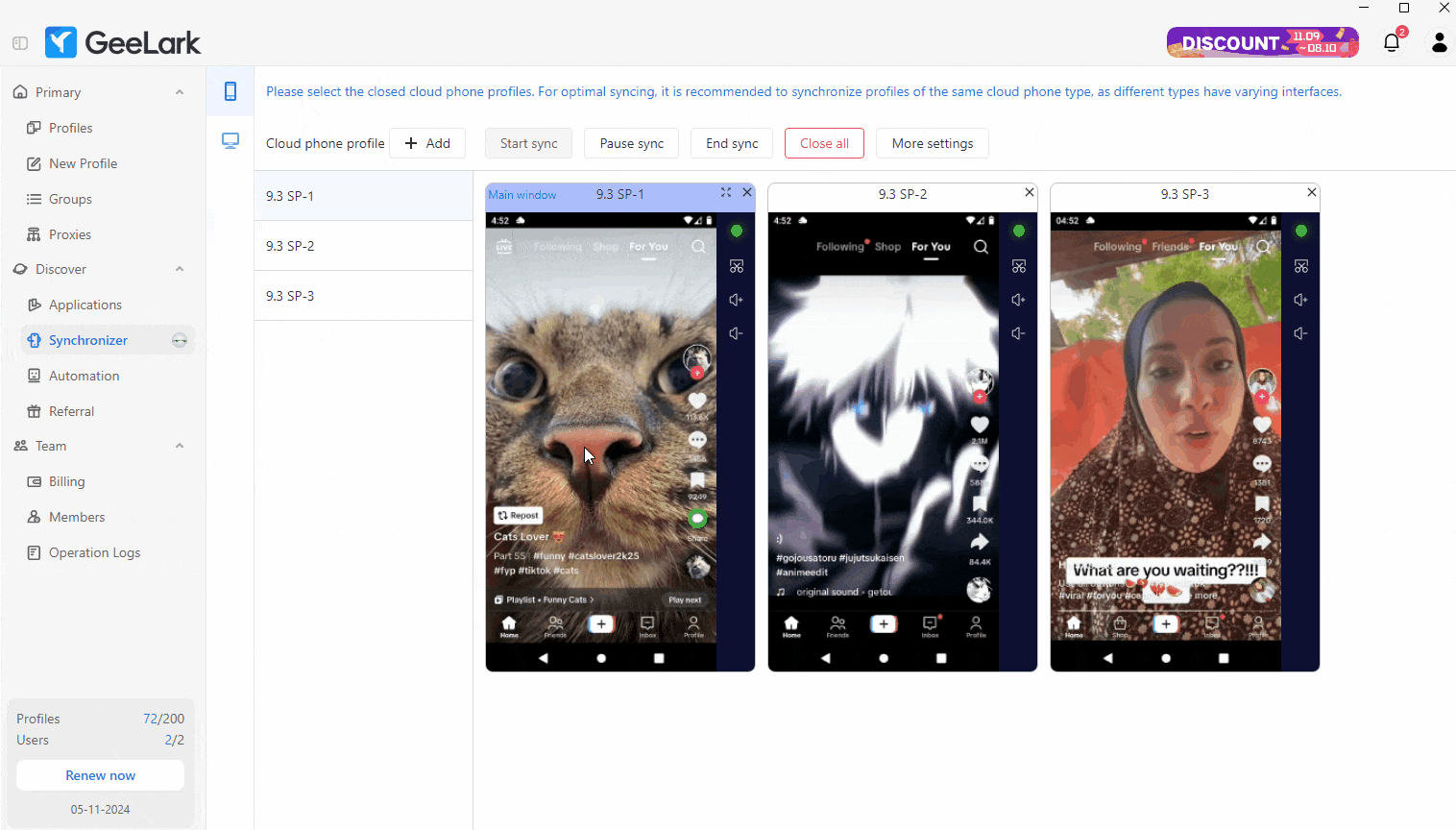Select the 9.3 SP-2 profile in the list
Screen dimensions: 1456x830
[363, 245]
